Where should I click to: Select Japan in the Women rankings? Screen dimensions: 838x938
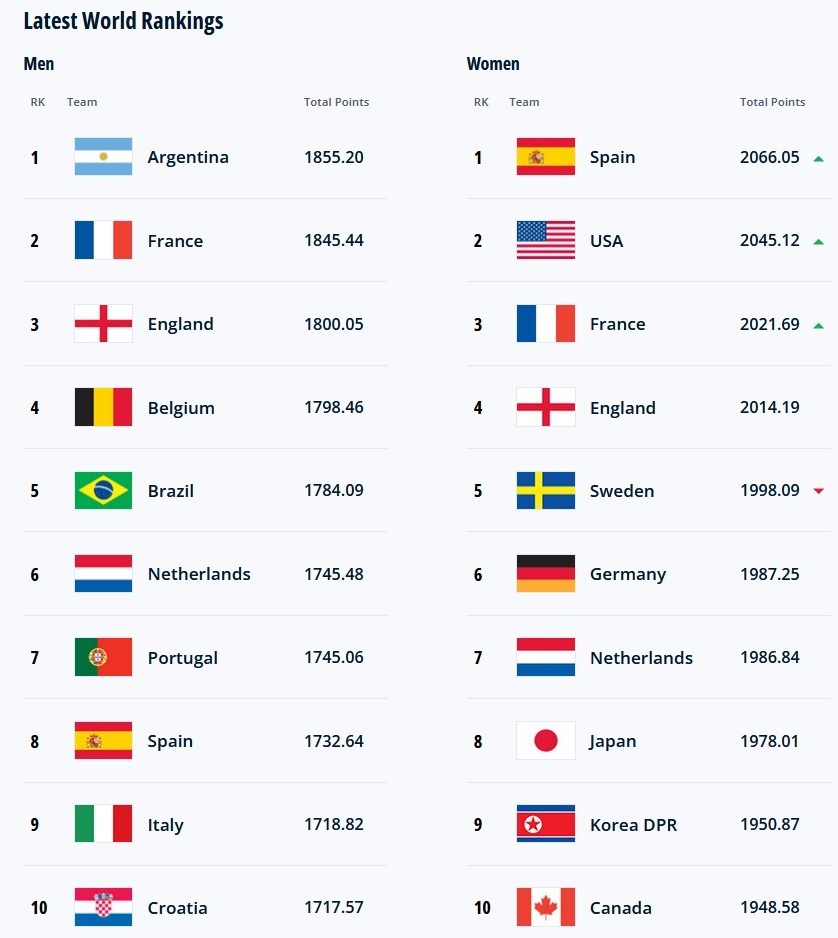point(613,742)
